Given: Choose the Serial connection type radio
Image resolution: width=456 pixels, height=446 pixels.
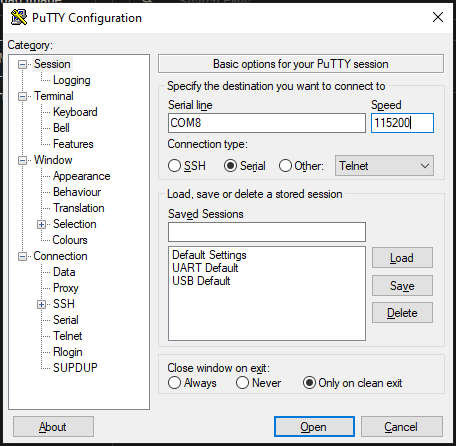Looking at the screenshot, I should [230, 166].
